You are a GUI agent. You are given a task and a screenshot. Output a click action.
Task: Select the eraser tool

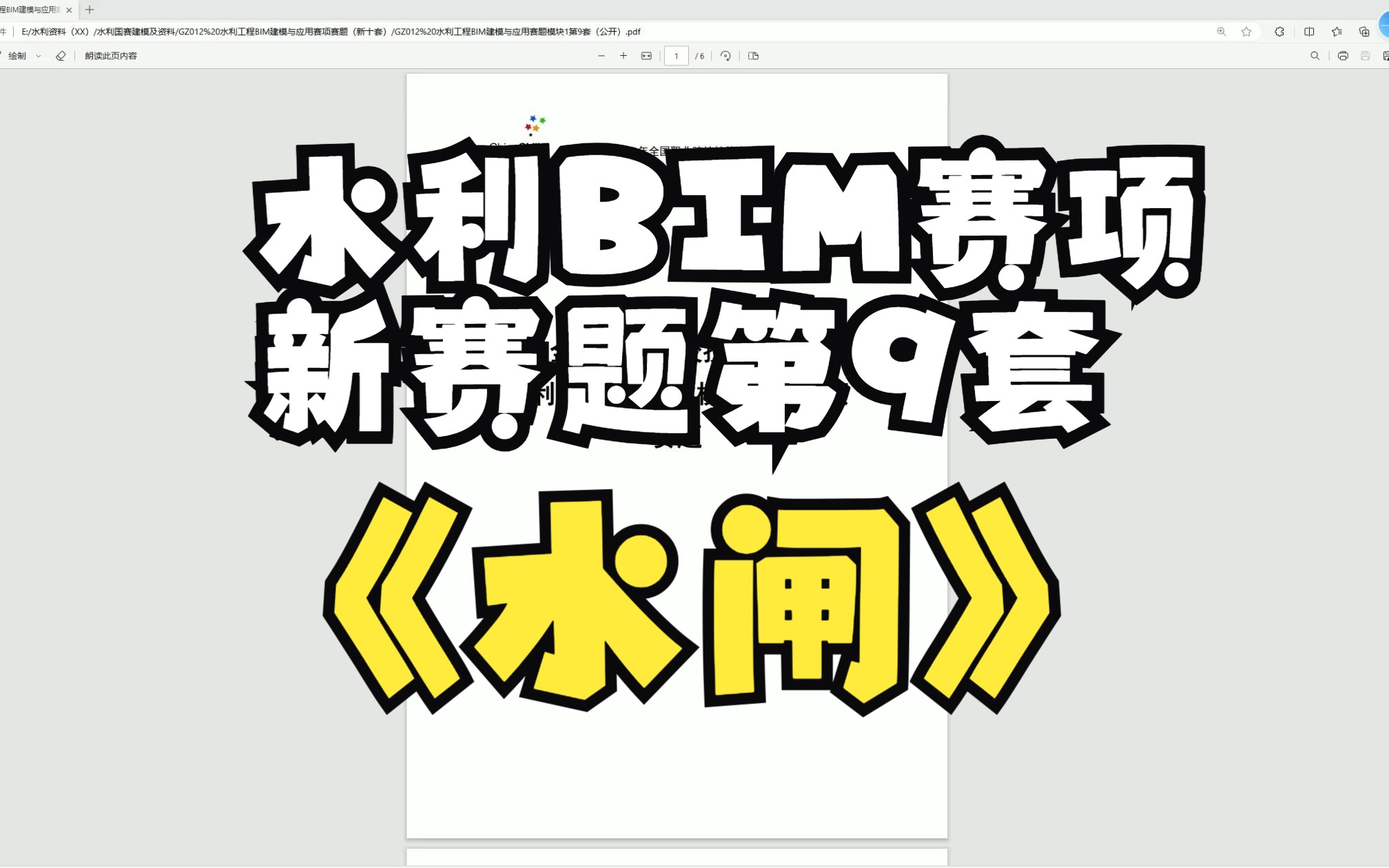[61, 56]
